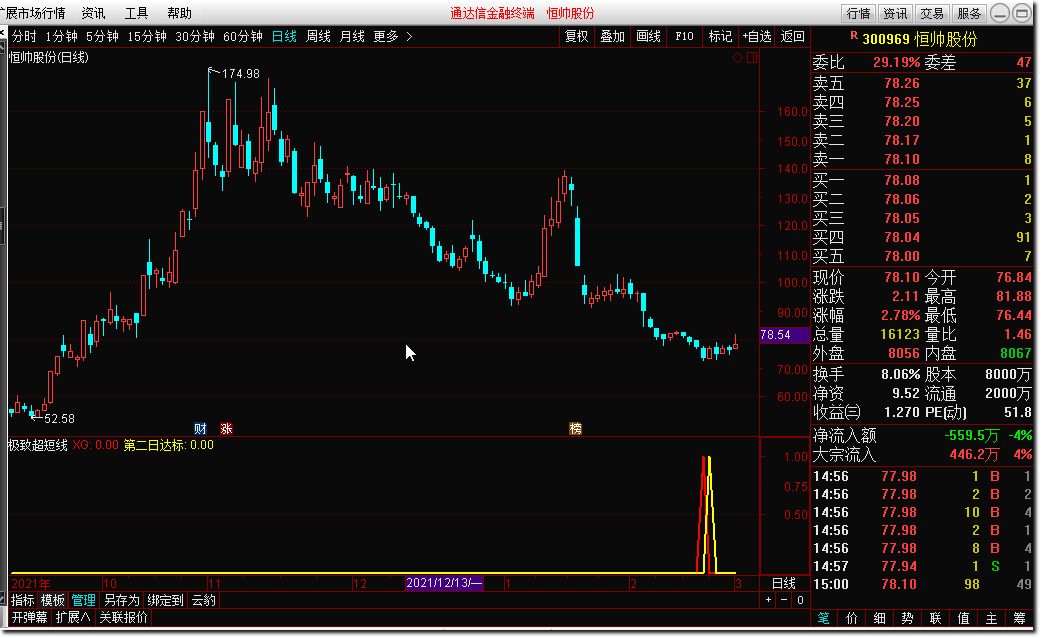Select the 值 value tab
Viewport: 1042px width, 638px height.
tap(963, 619)
